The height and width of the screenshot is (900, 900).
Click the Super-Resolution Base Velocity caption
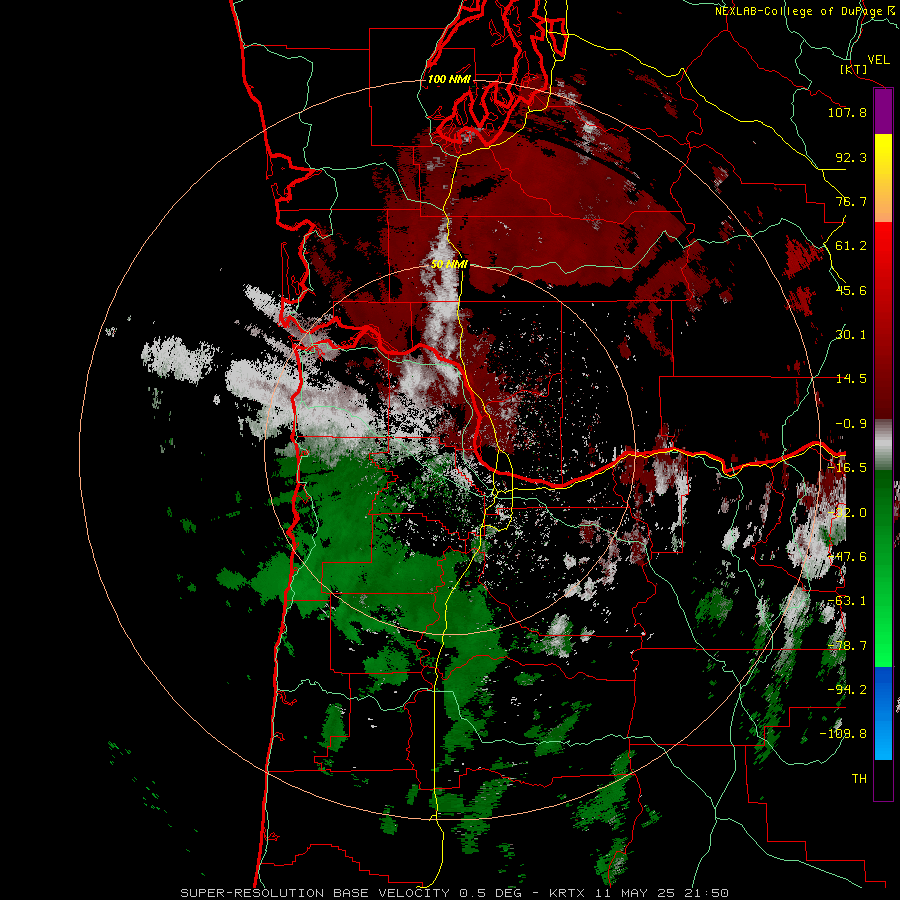coord(454,893)
